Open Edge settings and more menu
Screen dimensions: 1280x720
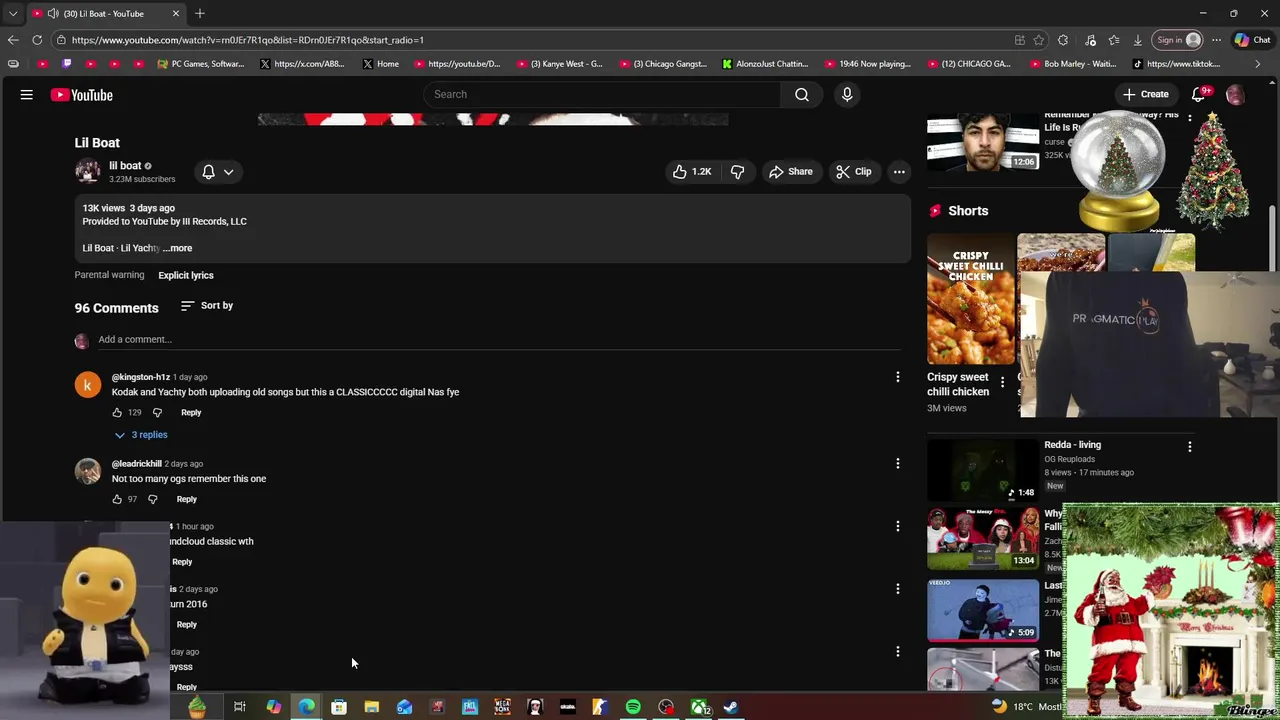tap(1216, 40)
